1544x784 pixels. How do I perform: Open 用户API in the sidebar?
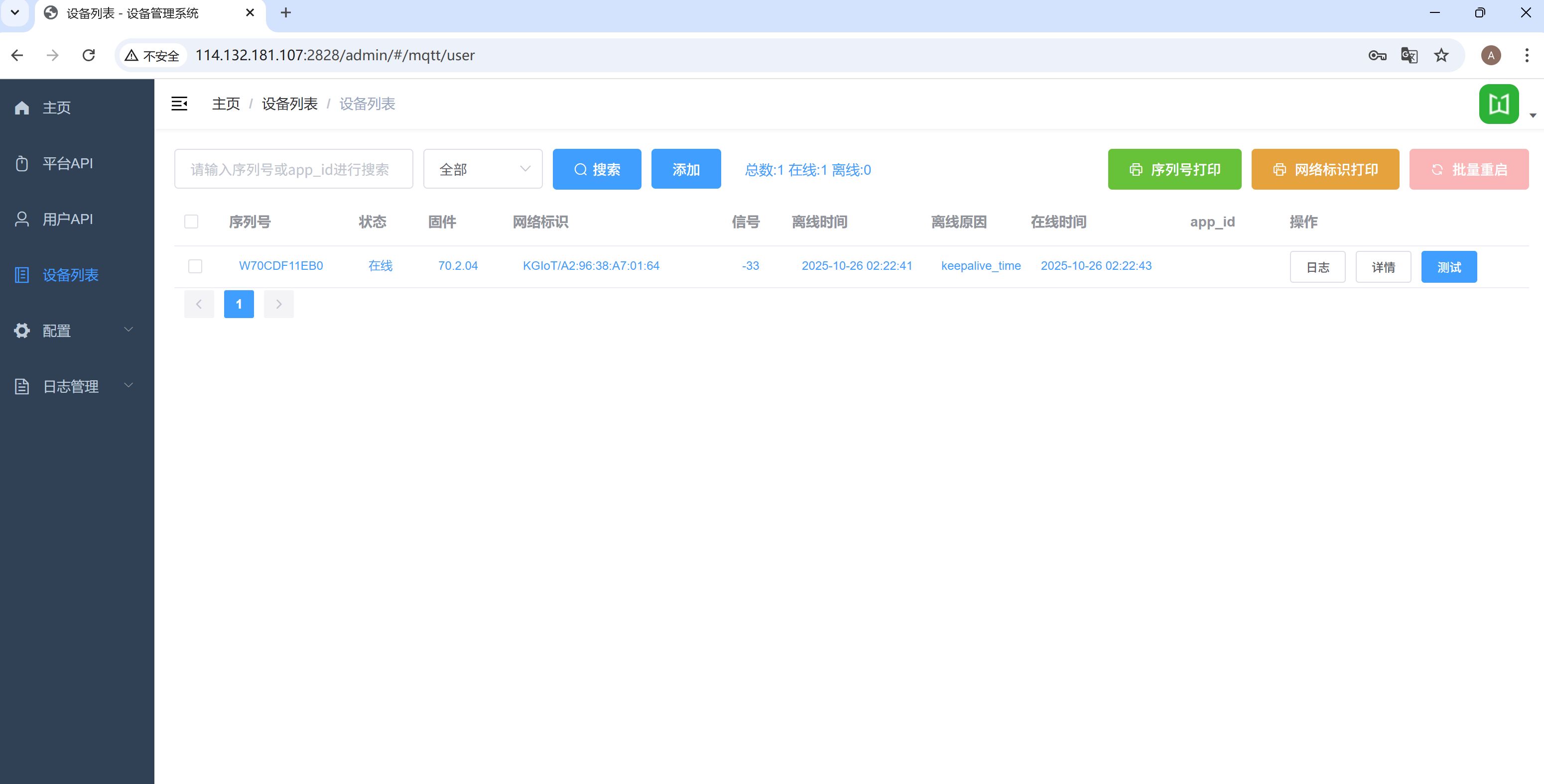tap(67, 219)
